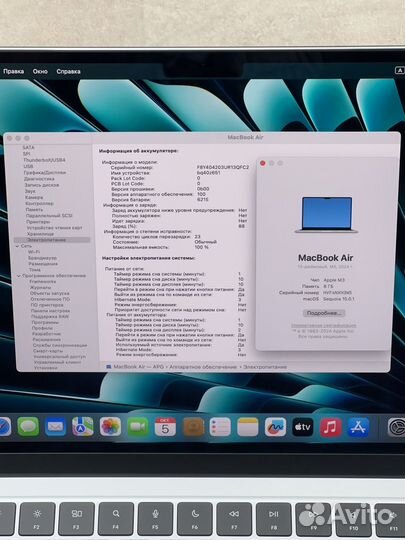Viewport: 405px width, 540px height.
Task: Click the computer icon in path bar
Action: click(x=109, y=367)
